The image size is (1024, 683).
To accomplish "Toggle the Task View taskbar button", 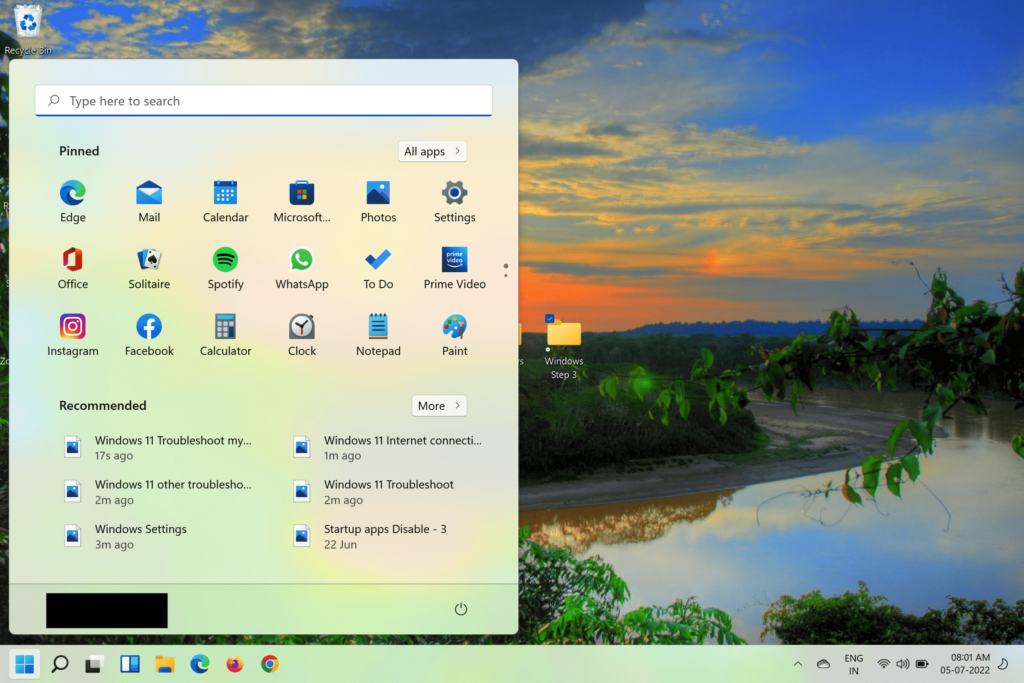I will click(94, 664).
